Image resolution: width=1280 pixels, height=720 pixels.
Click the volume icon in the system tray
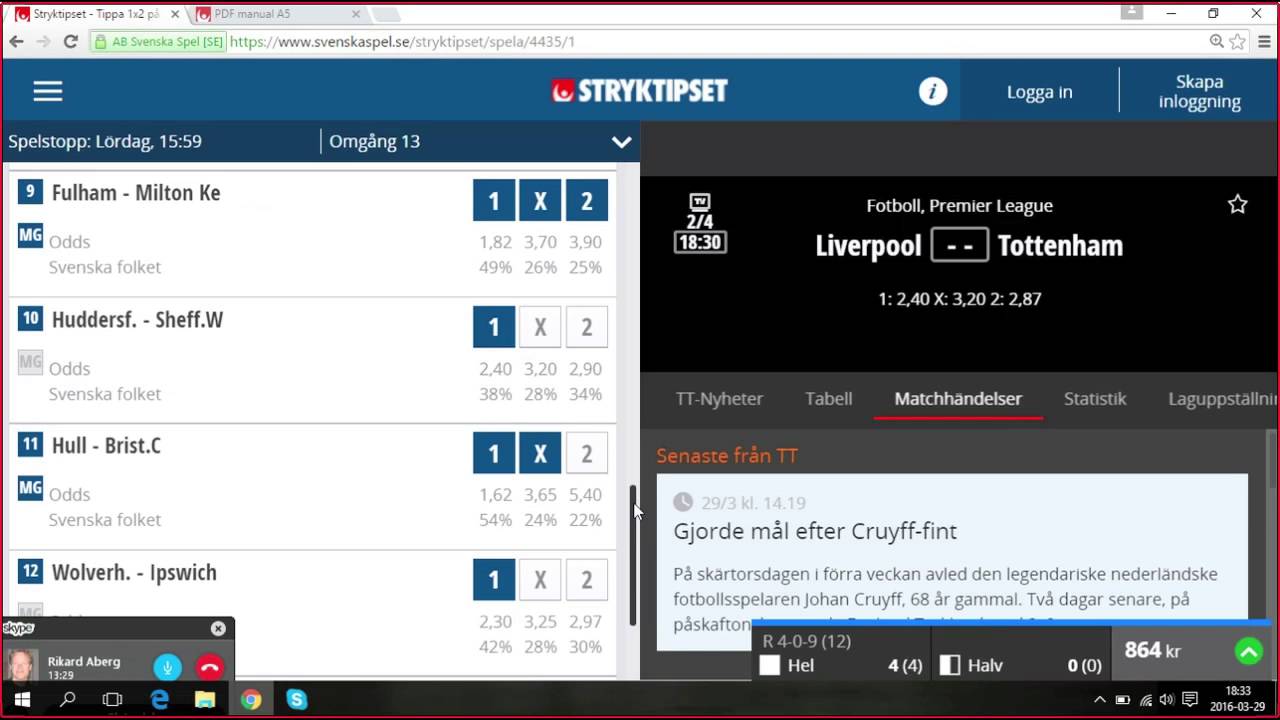[1167, 700]
